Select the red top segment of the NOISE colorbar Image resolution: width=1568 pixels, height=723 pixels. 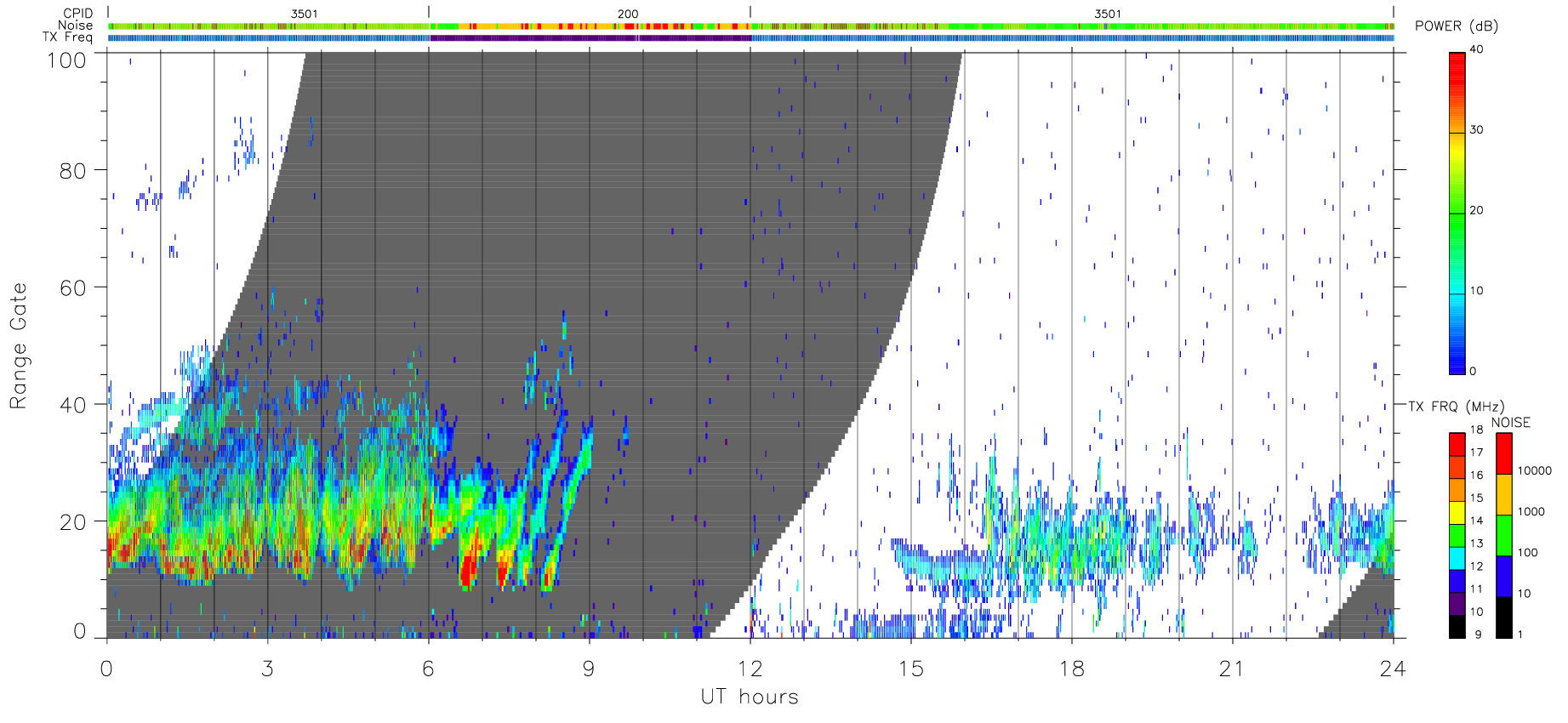click(x=1504, y=453)
